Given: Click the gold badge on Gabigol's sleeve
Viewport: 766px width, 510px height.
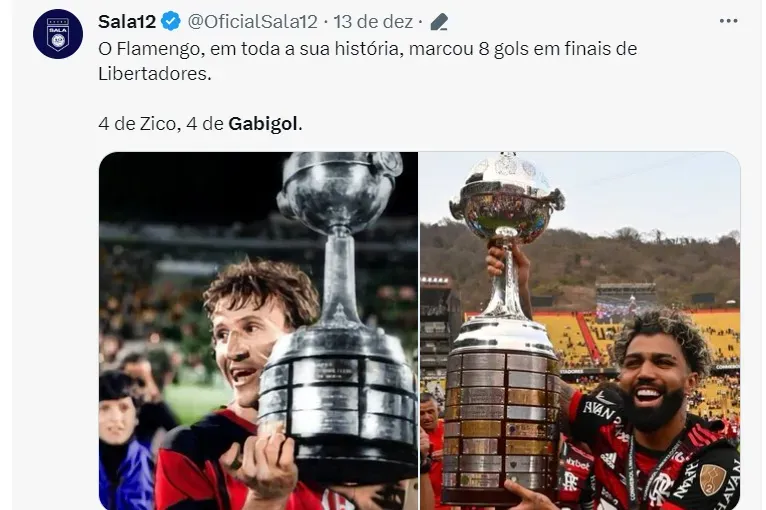Looking at the screenshot, I should (x=713, y=479).
